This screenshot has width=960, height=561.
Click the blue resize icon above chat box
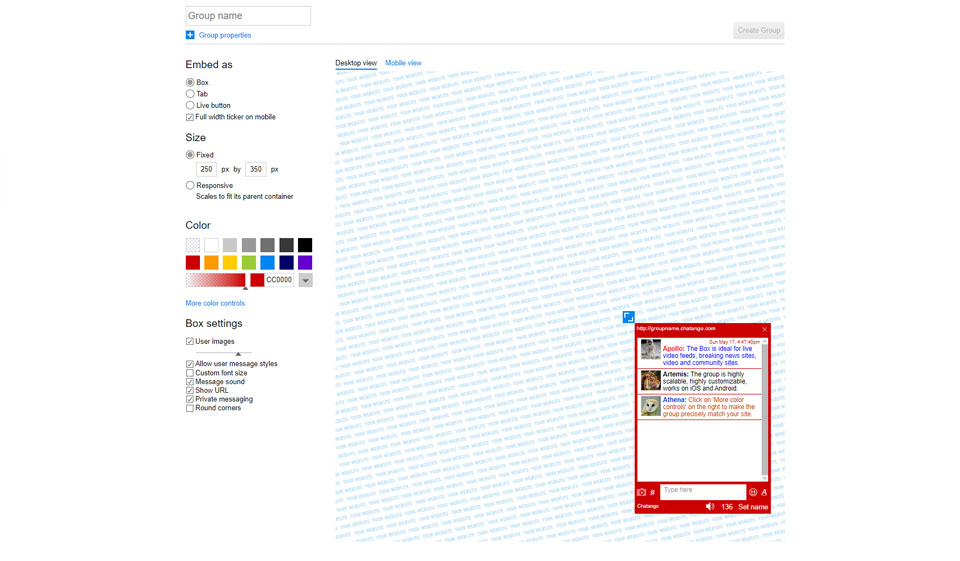point(628,317)
